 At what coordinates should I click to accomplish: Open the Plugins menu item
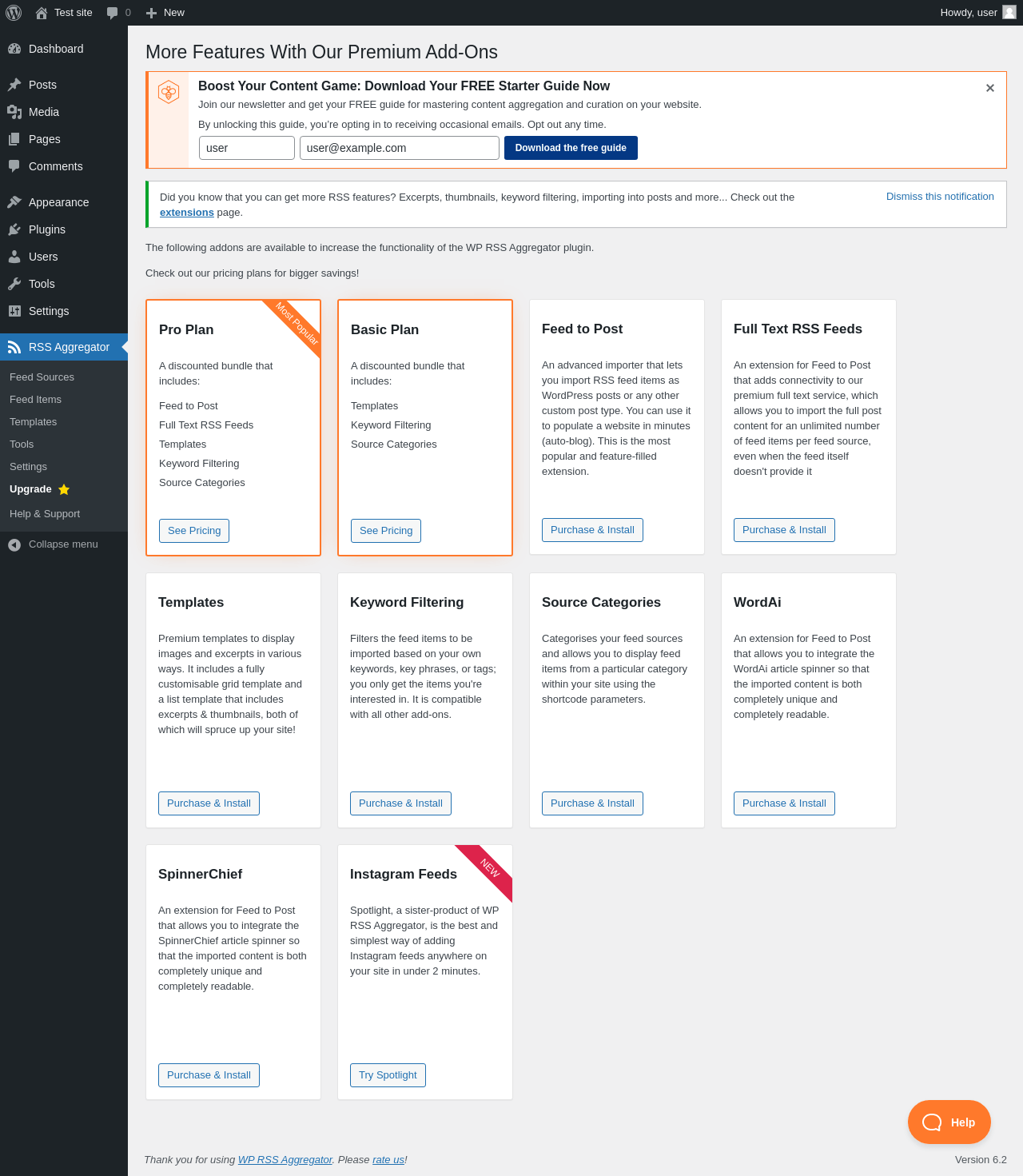coord(64,229)
